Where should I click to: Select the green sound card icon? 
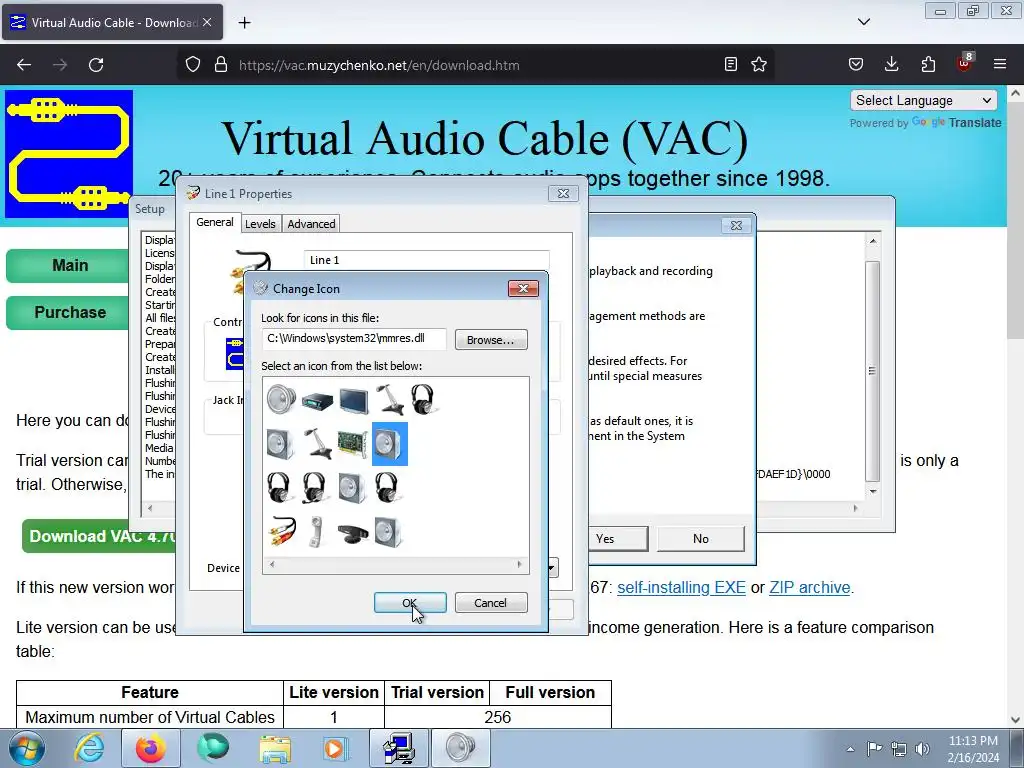353,444
